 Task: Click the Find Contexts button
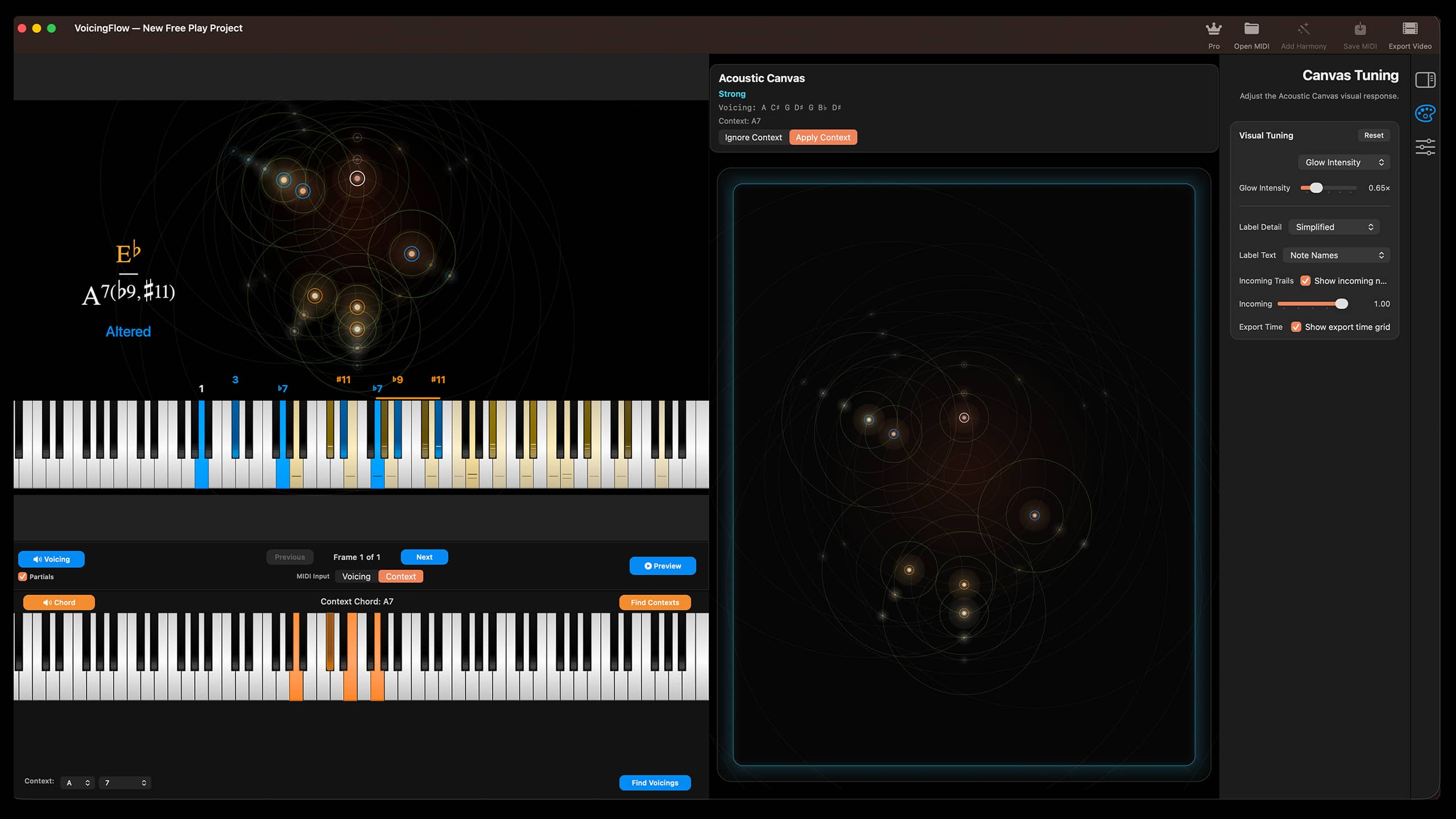(x=655, y=603)
